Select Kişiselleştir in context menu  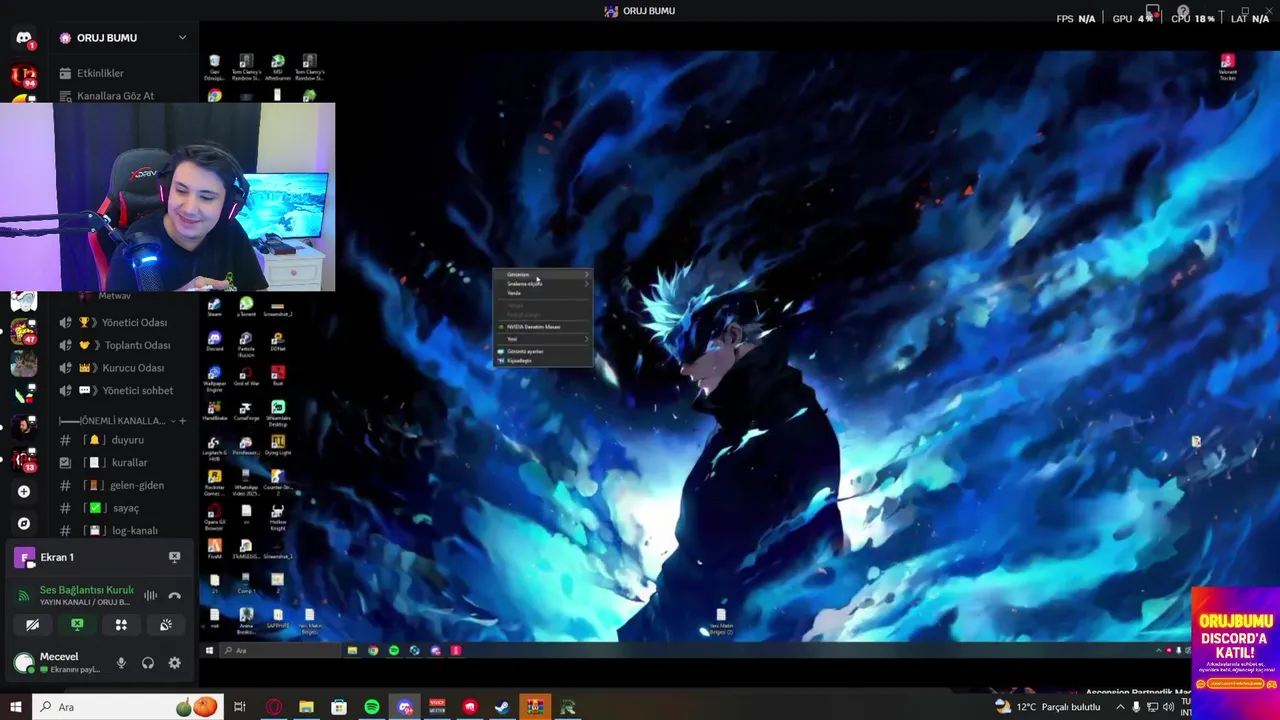tap(543, 361)
